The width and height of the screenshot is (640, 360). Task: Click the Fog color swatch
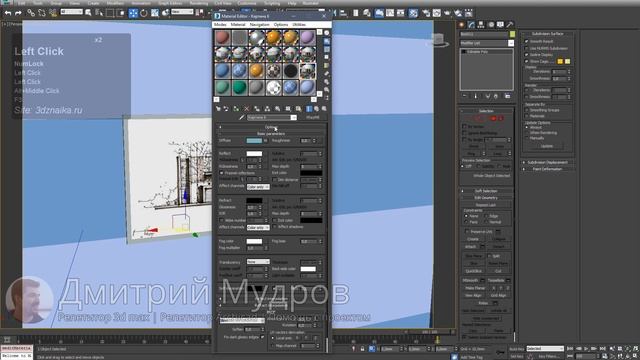tap(254, 241)
